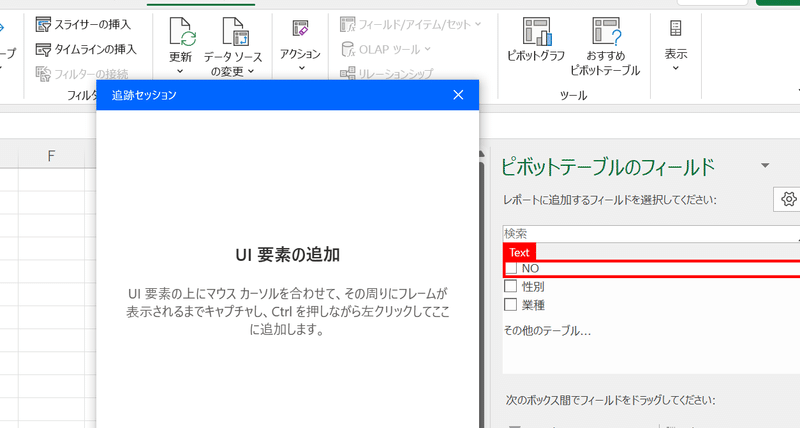Click the フィルターの接続 button
The height and width of the screenshot is (428, 800).
point(82,73)
